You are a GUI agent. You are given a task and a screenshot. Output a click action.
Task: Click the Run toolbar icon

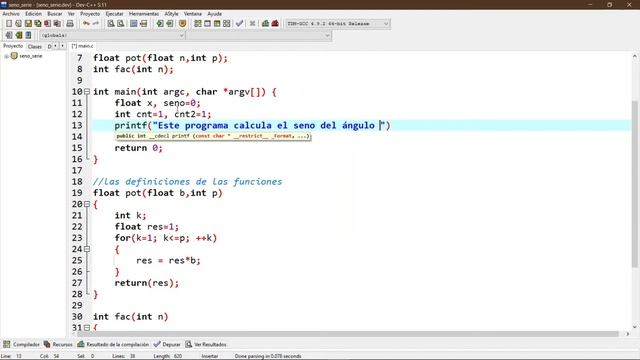click(207, 24)
